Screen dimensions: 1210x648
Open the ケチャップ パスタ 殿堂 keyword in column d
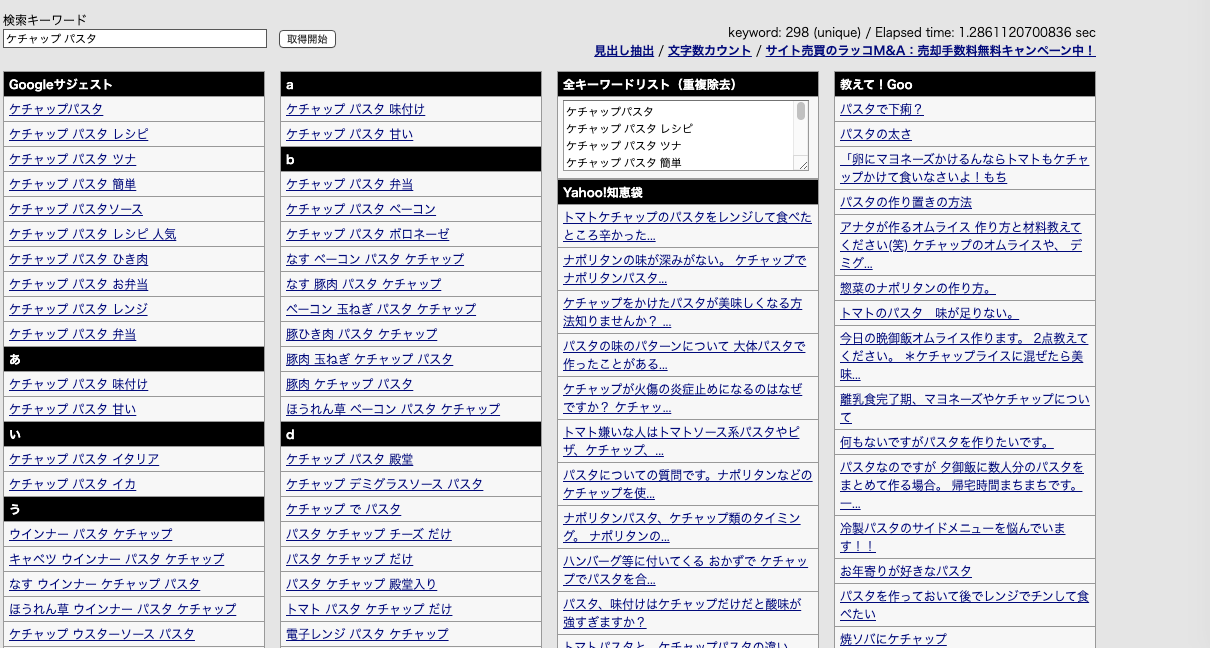point(348,459)
